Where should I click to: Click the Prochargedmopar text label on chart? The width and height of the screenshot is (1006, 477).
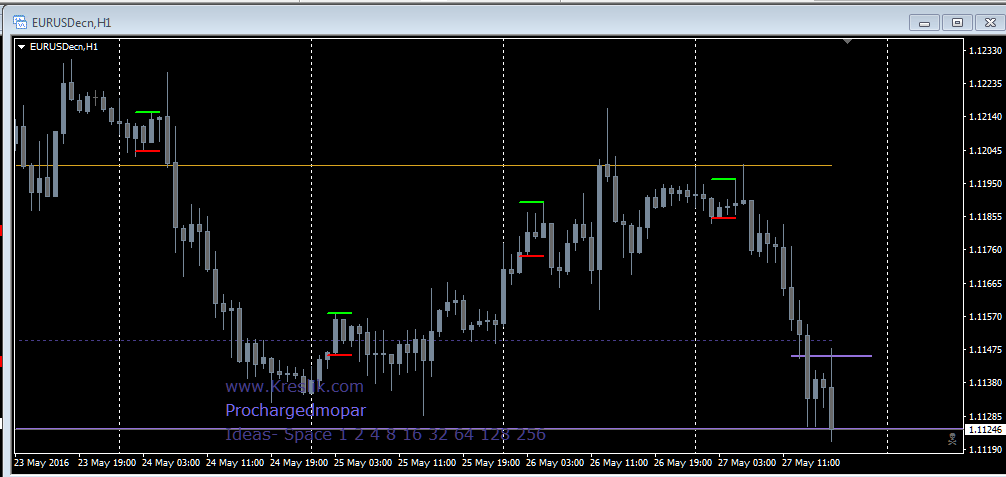click(x=295, y=410)
